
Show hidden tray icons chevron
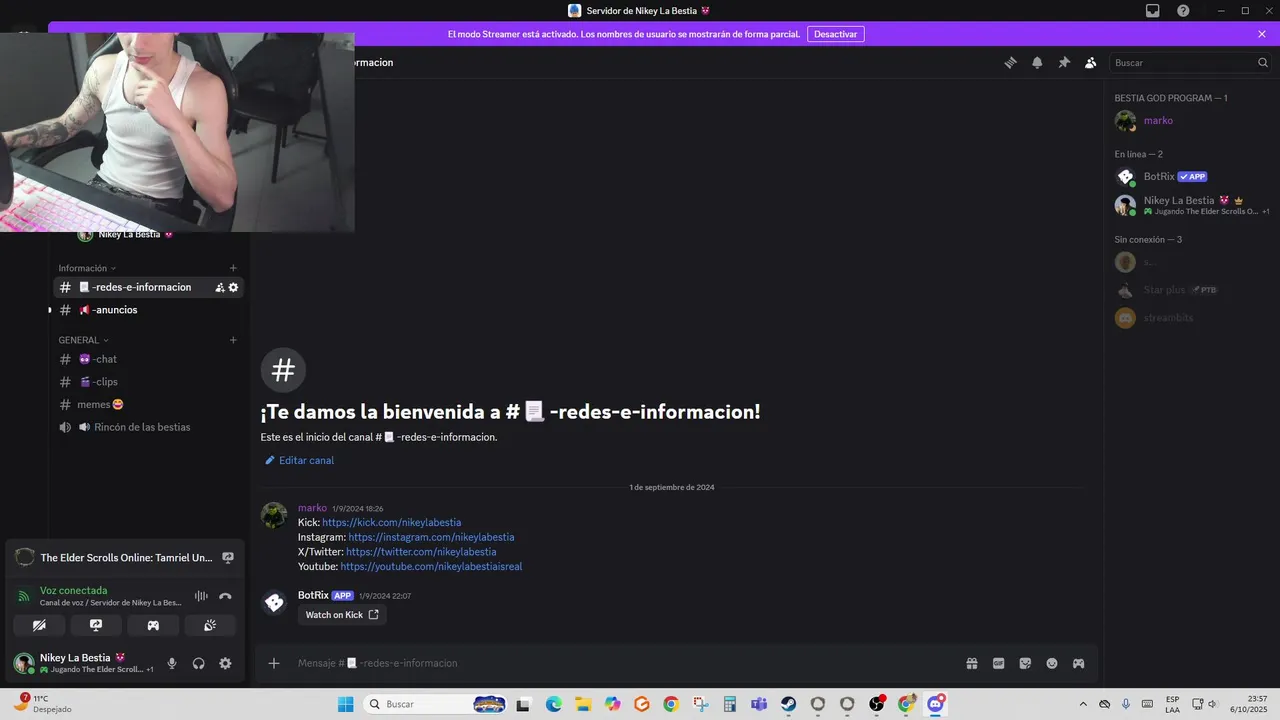click(1082, 704)
